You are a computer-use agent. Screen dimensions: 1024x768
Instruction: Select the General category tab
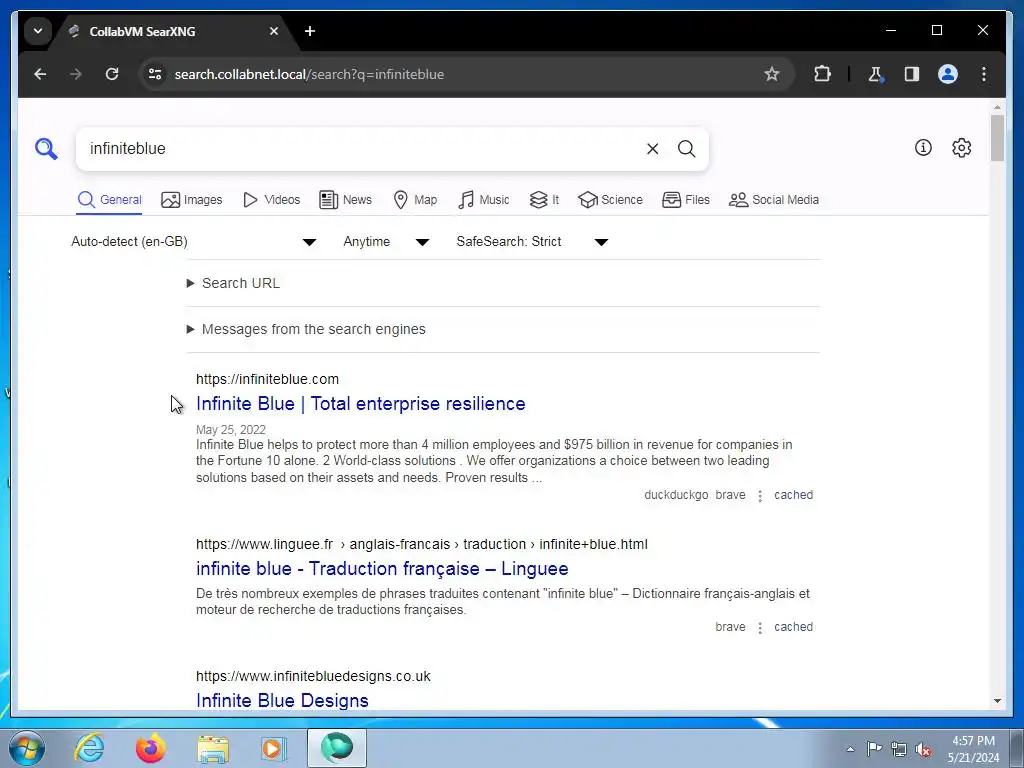point(109,200)
